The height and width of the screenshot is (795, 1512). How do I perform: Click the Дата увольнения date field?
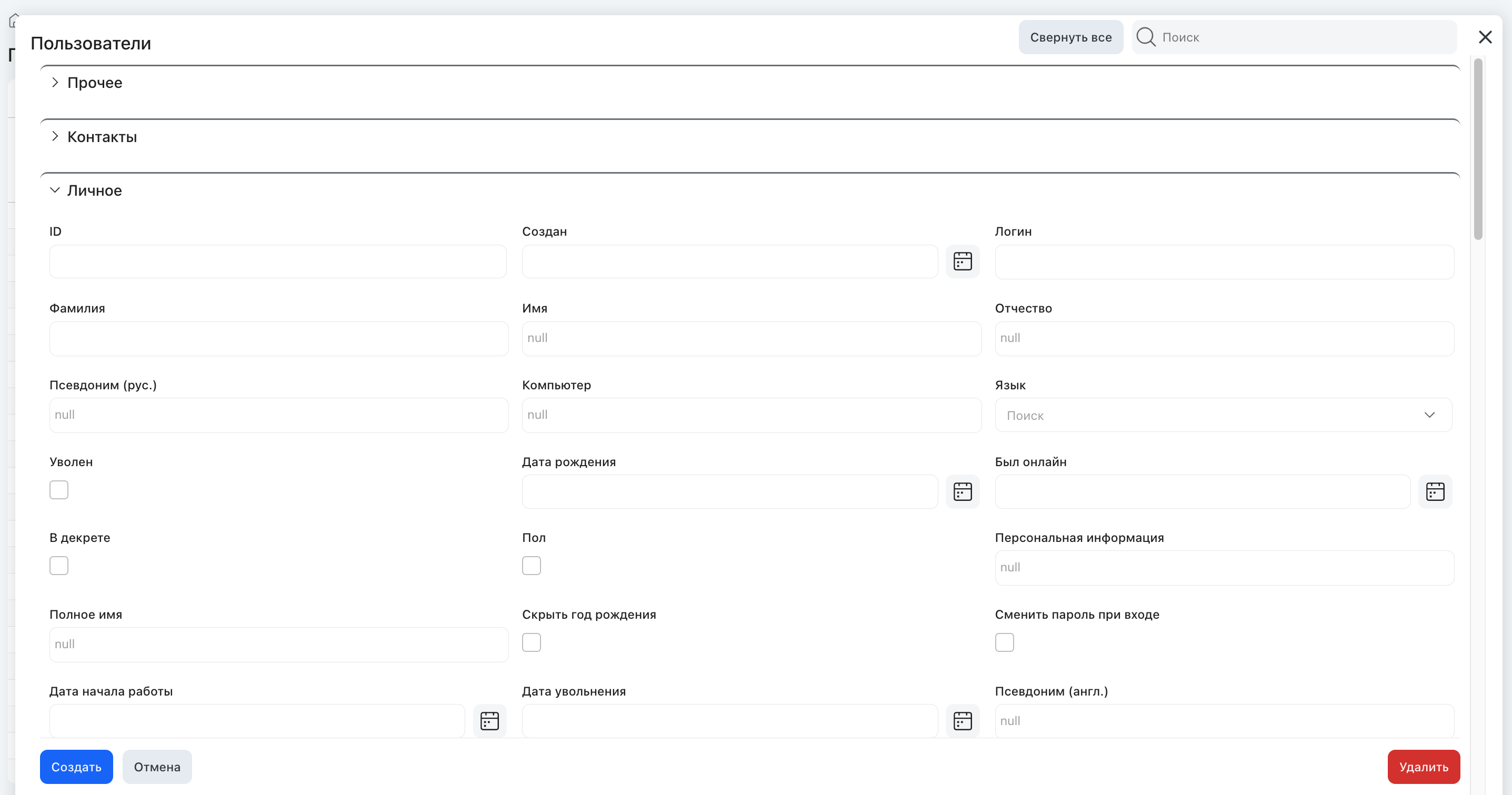(x=729, y=721)
